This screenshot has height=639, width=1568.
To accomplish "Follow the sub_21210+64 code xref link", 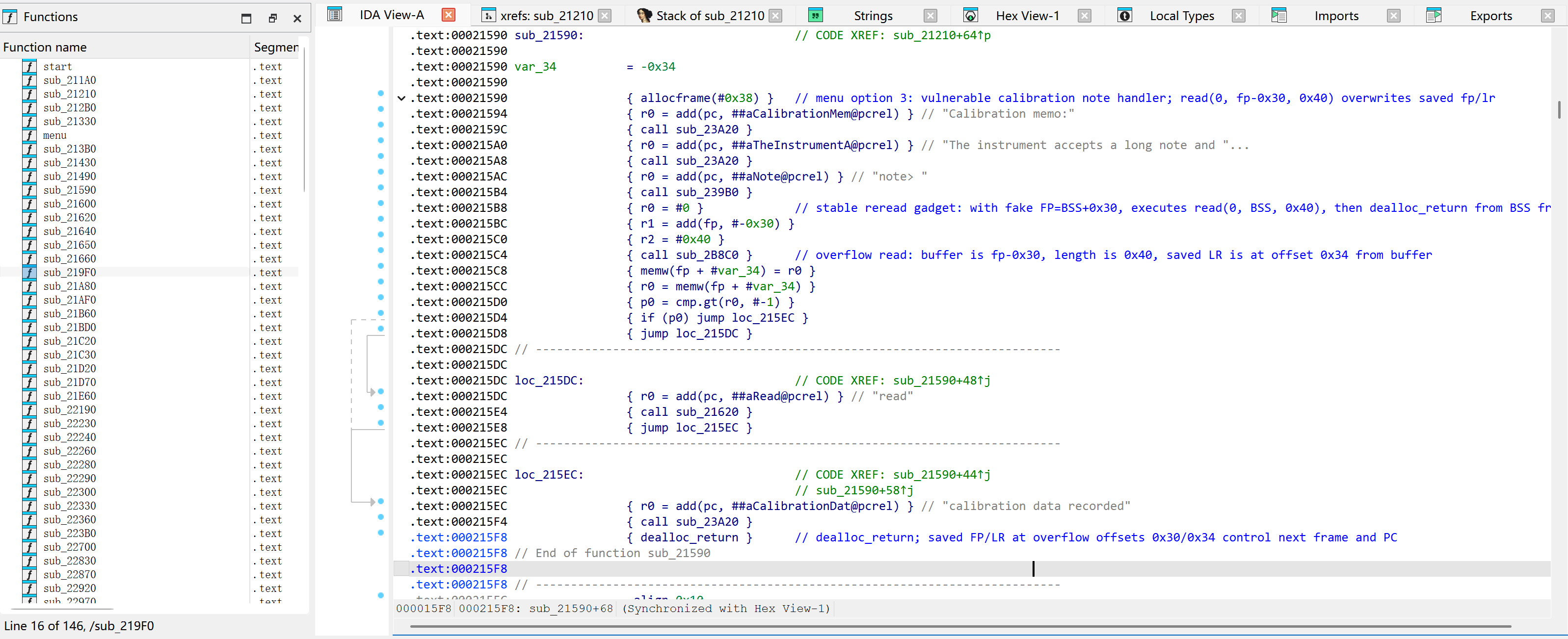I will pos(942,35).
